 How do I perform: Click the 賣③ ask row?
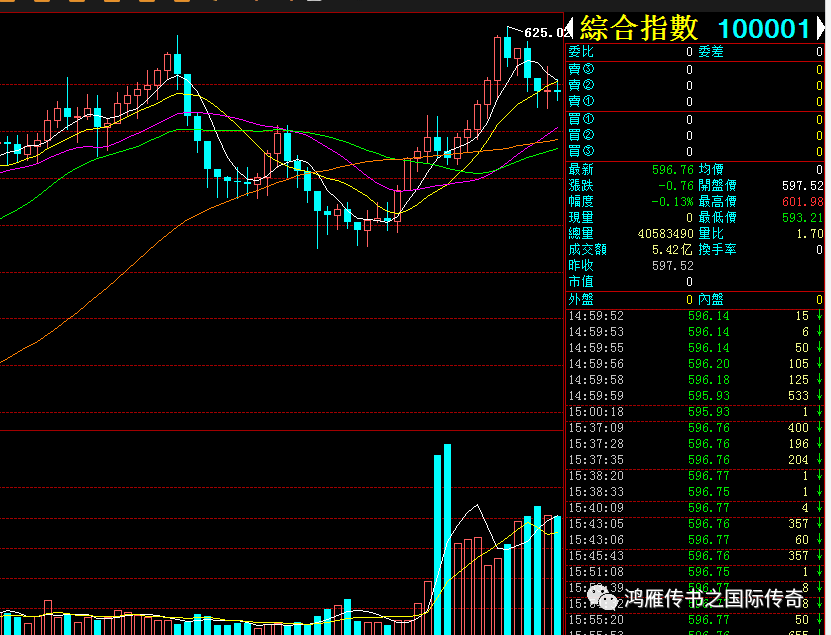pyautogui.click(x=695, y=69)
